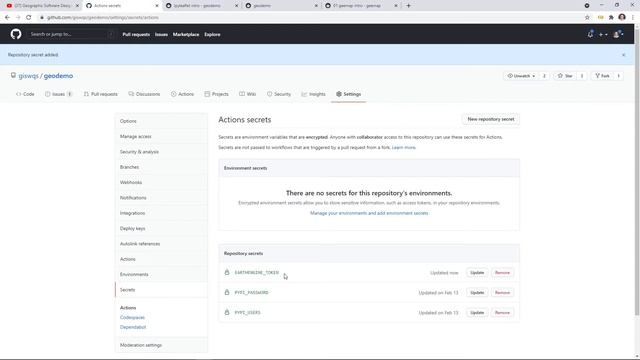Screen dimensions: 640x360
Task: Open the user avatar menu
Action: point(618,35)
